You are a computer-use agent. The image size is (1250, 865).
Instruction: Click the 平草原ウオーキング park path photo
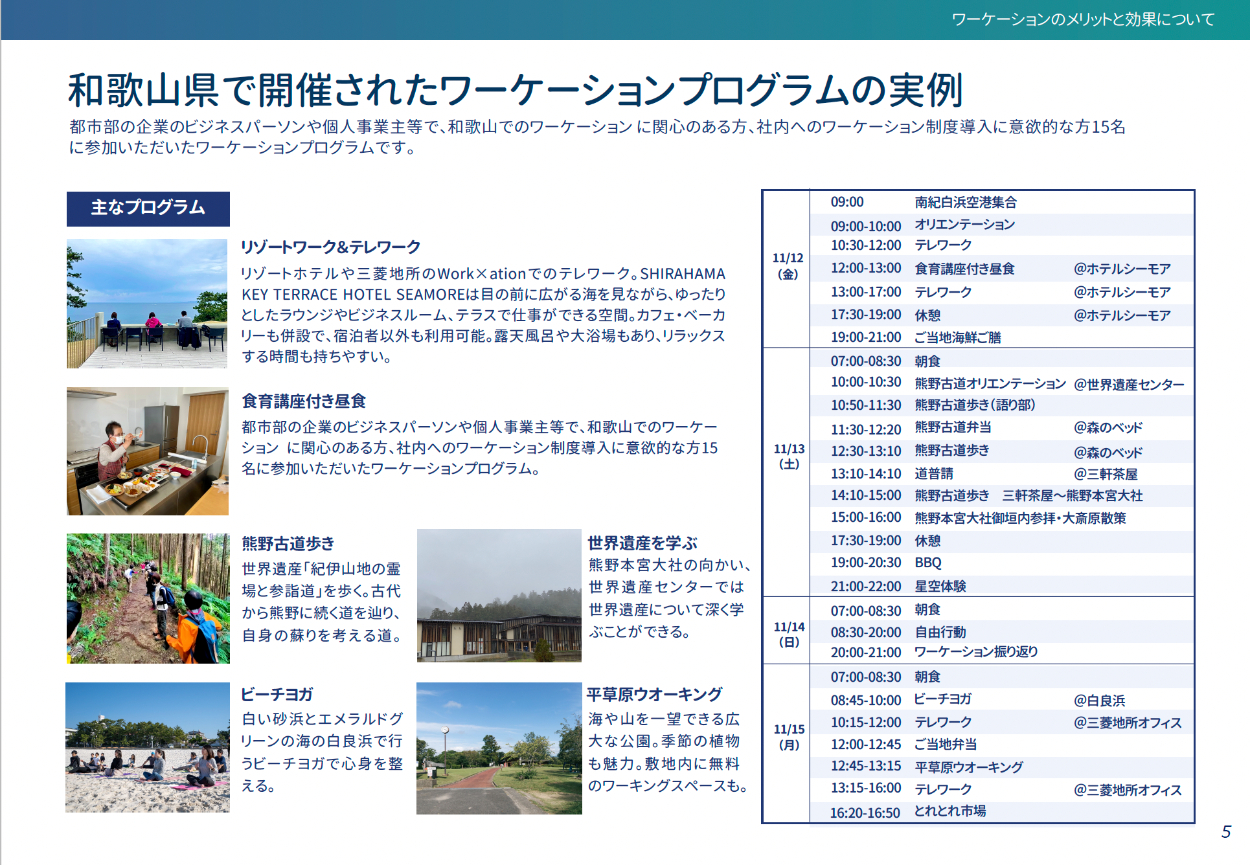498,747
